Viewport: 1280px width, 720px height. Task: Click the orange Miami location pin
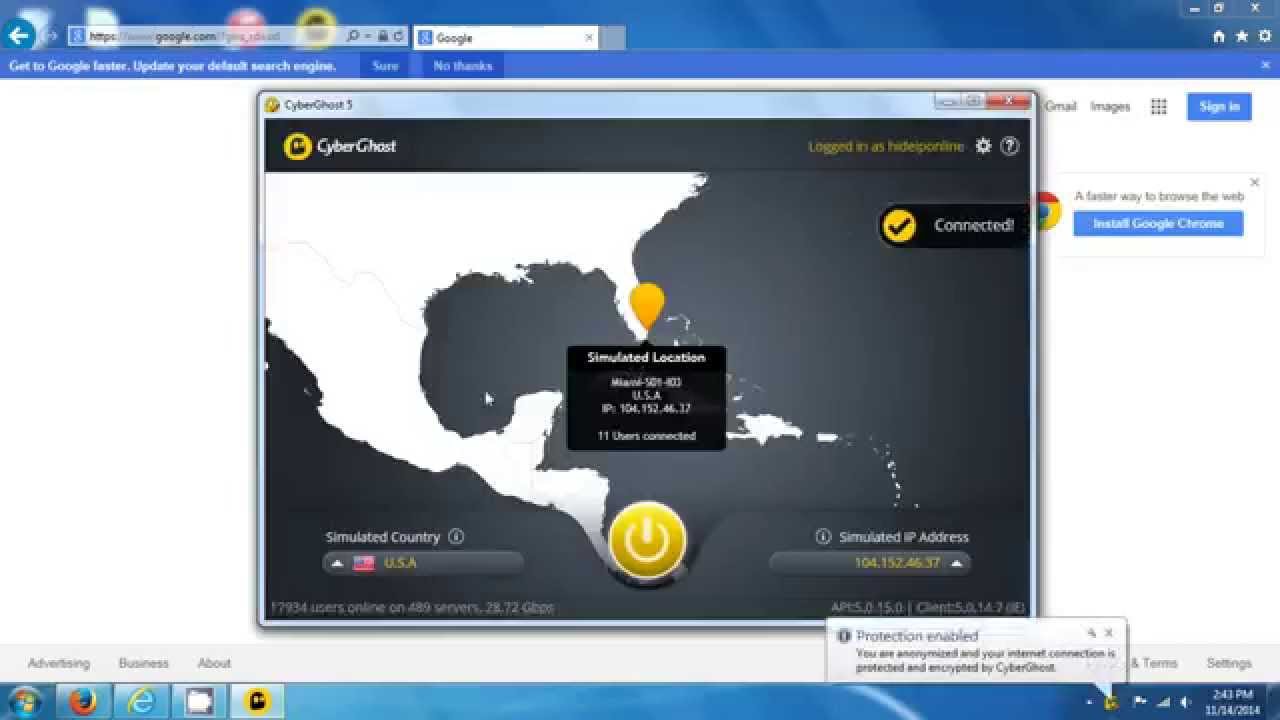(647, 305)
